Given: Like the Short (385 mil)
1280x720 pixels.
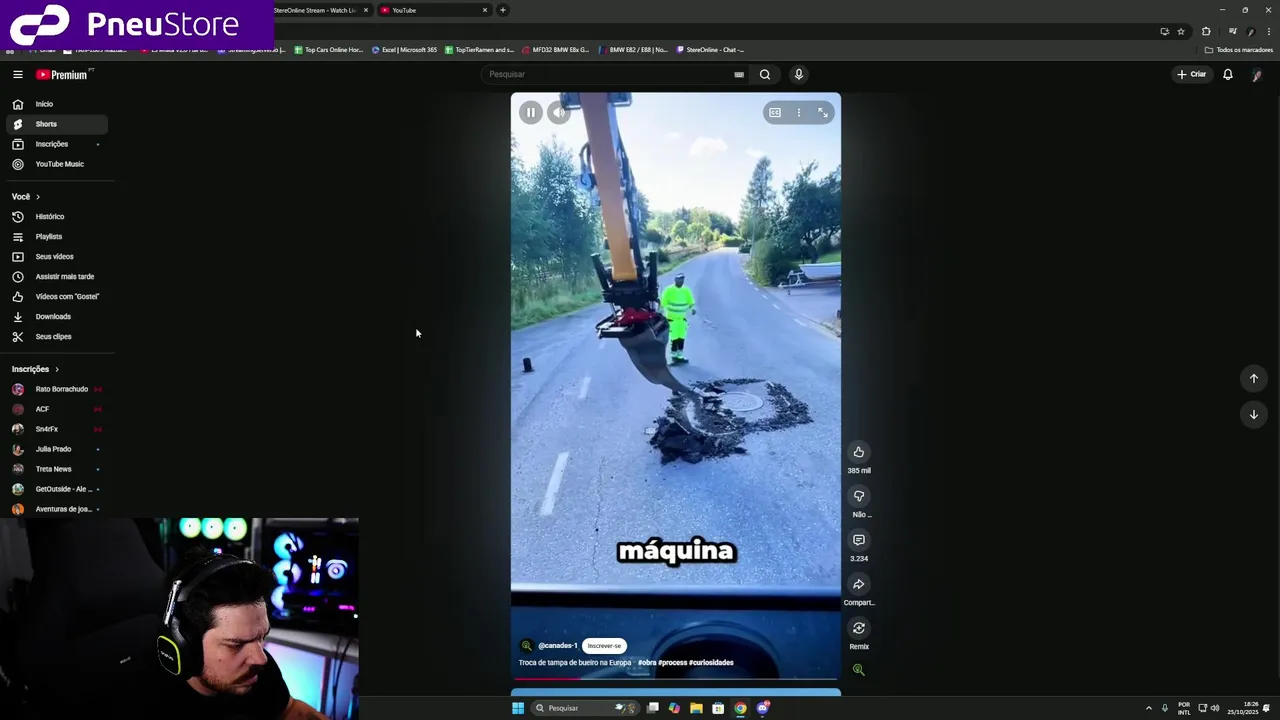Looking at the screenshot, I should coord(859,452).
